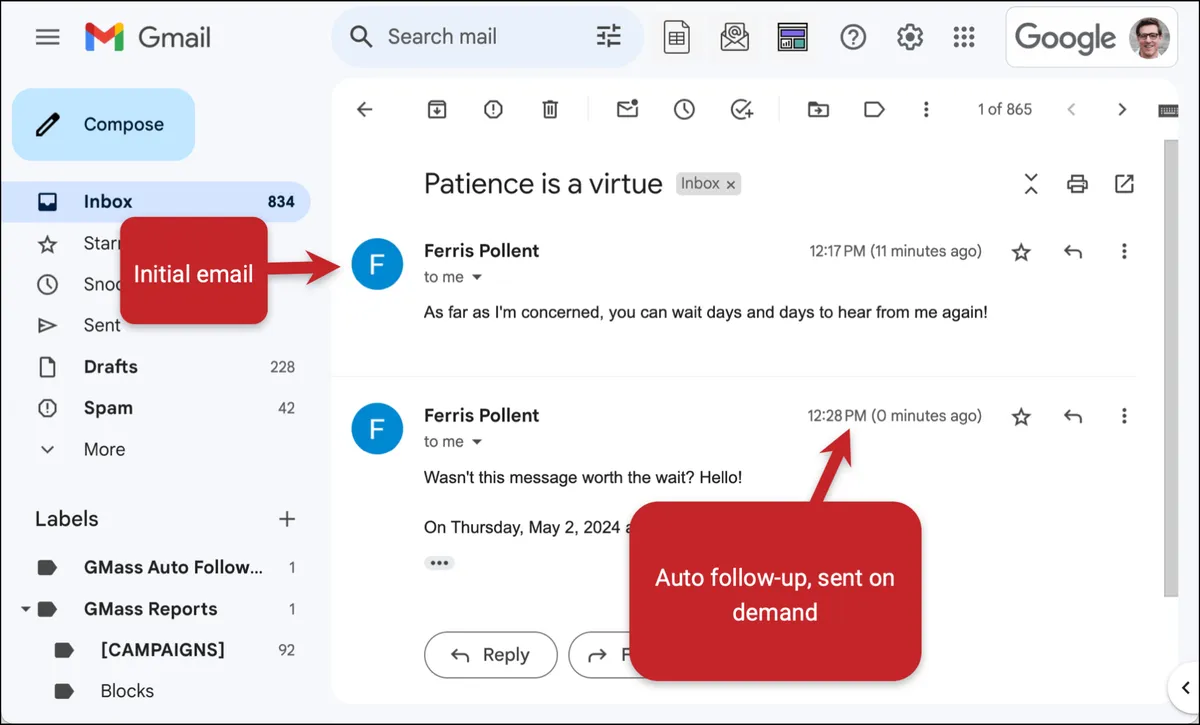This screenshot has height=725, width=1200.
Task: Open More menu on 12:17 PM message
Action: 1125,252
